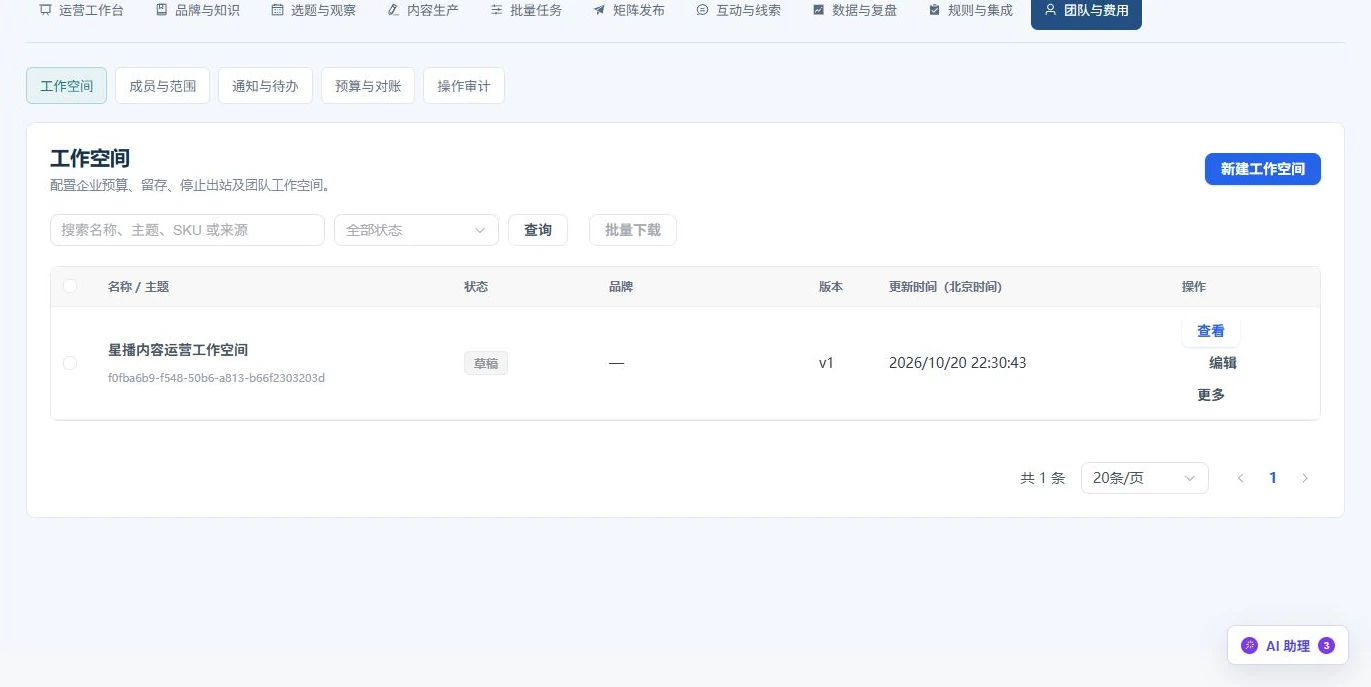Click the 共 1 条 total count
The height and width of the screenshot is (687, 1371).
[x=1042, y=478]
